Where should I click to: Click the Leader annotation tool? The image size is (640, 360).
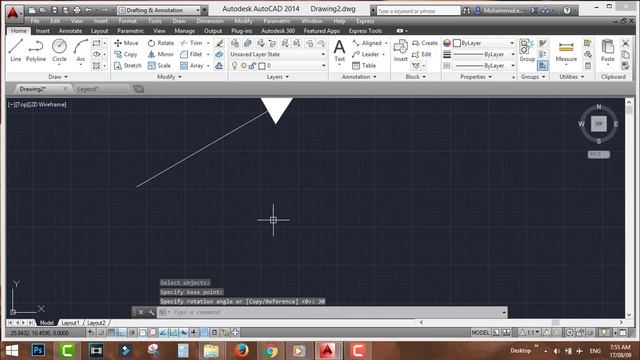366,54
